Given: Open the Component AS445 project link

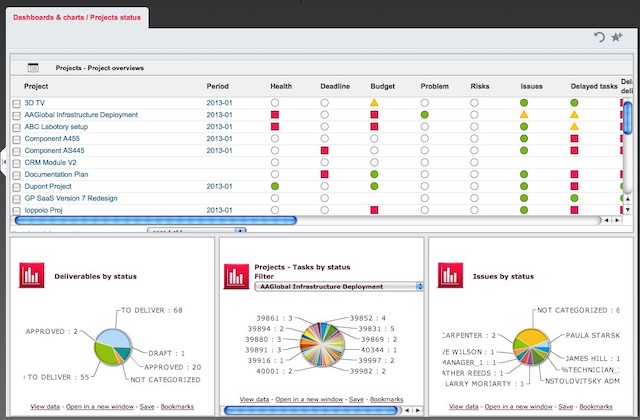Looking at the screenshot, I should pyautogui.click(x=54, y=150).
